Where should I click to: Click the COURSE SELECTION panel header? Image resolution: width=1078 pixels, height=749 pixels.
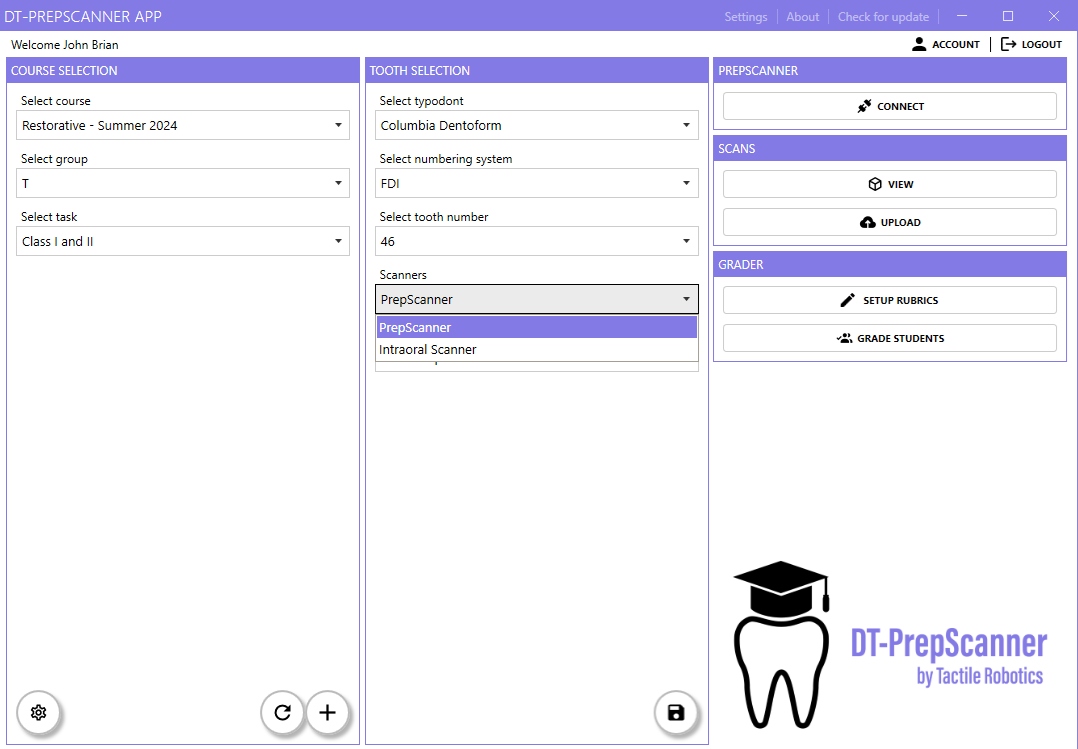(x=183, y=70)
